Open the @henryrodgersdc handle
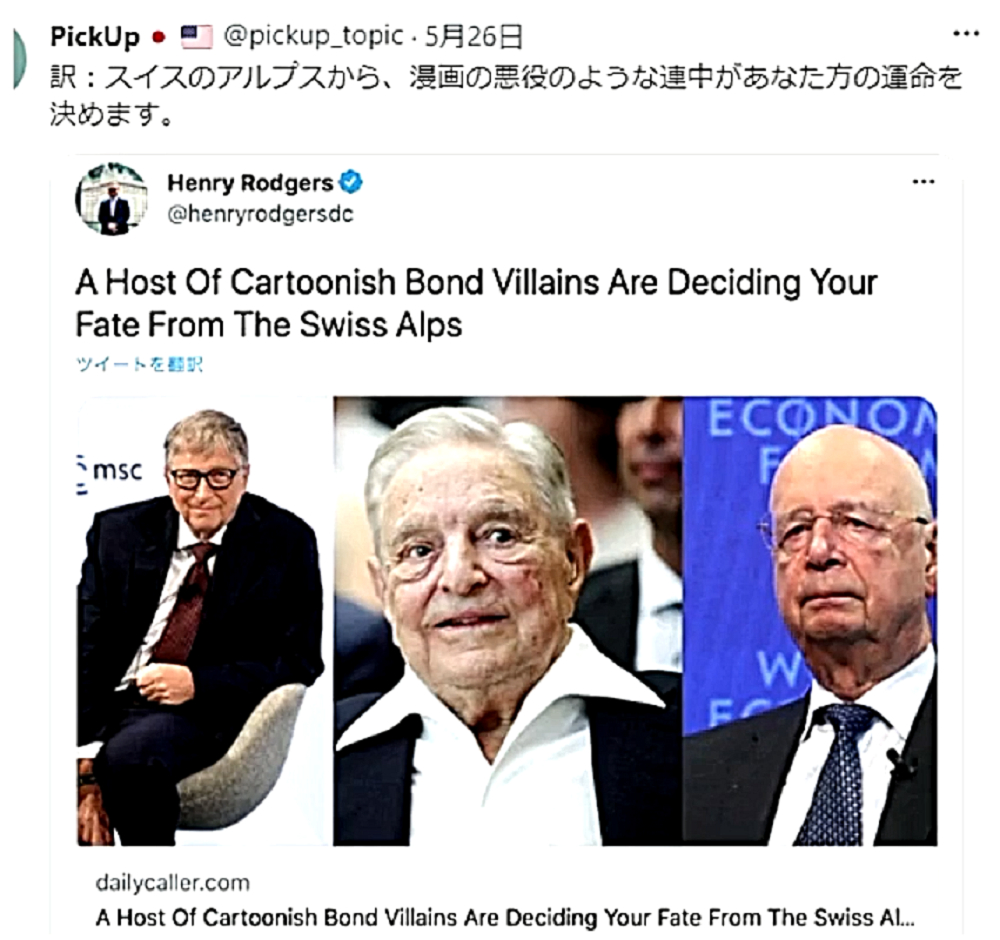 tap(260, 214)
